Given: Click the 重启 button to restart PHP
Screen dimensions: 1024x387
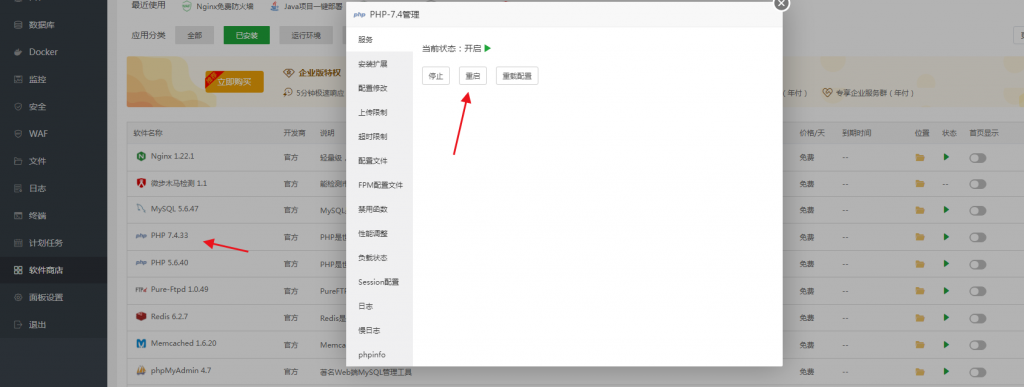Looking at the screenshot, I should (x=473, y=76).
